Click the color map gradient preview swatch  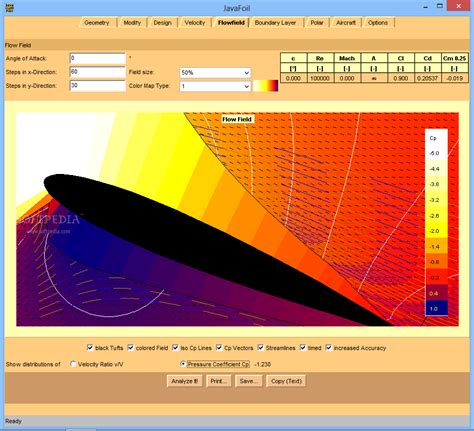coord(265,86)
